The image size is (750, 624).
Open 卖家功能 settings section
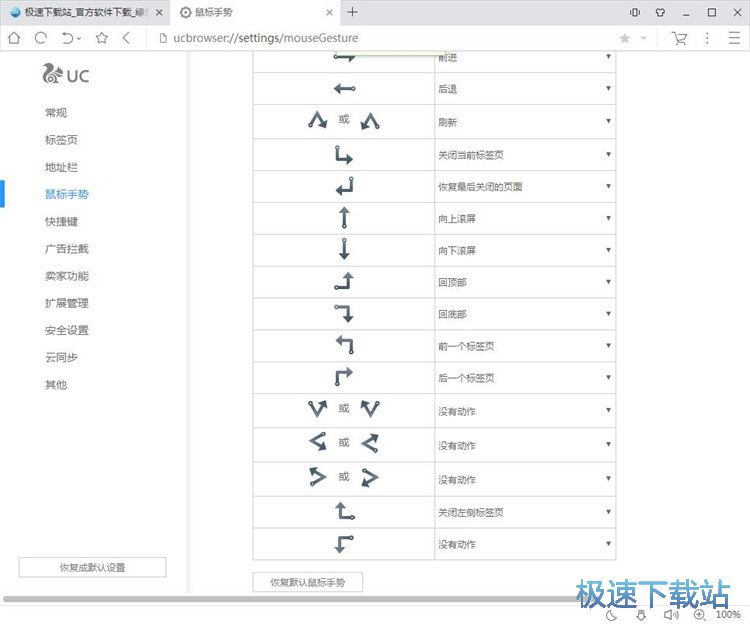(x=66, y=276)
